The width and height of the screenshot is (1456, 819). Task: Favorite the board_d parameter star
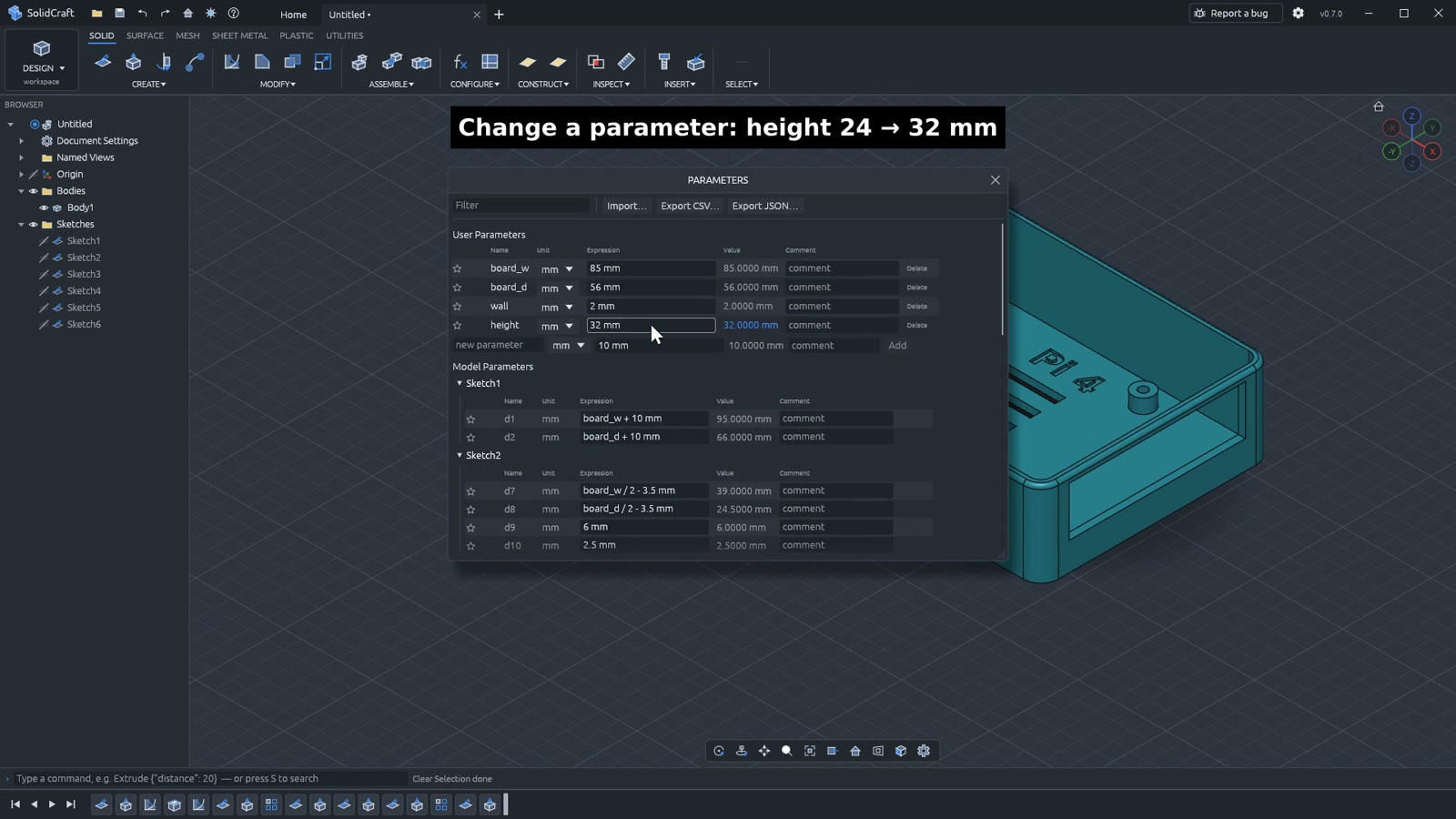(x=458, y=288)
